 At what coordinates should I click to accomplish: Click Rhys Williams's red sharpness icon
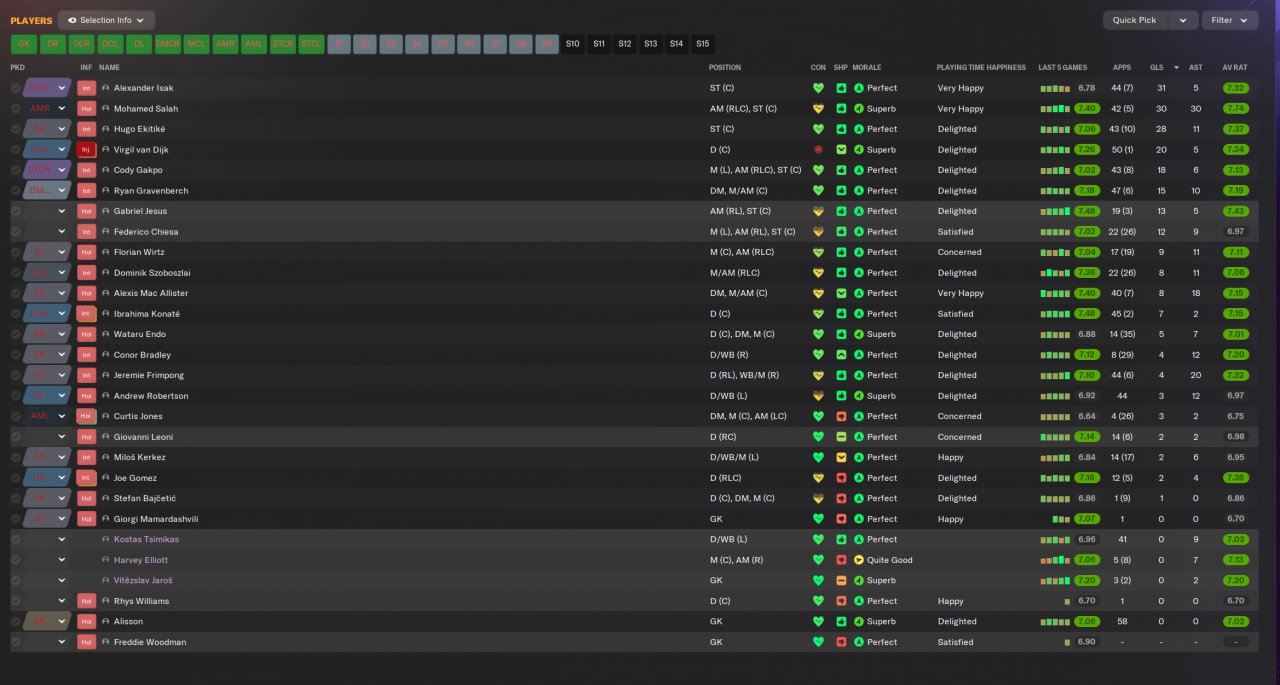[841, 601]
